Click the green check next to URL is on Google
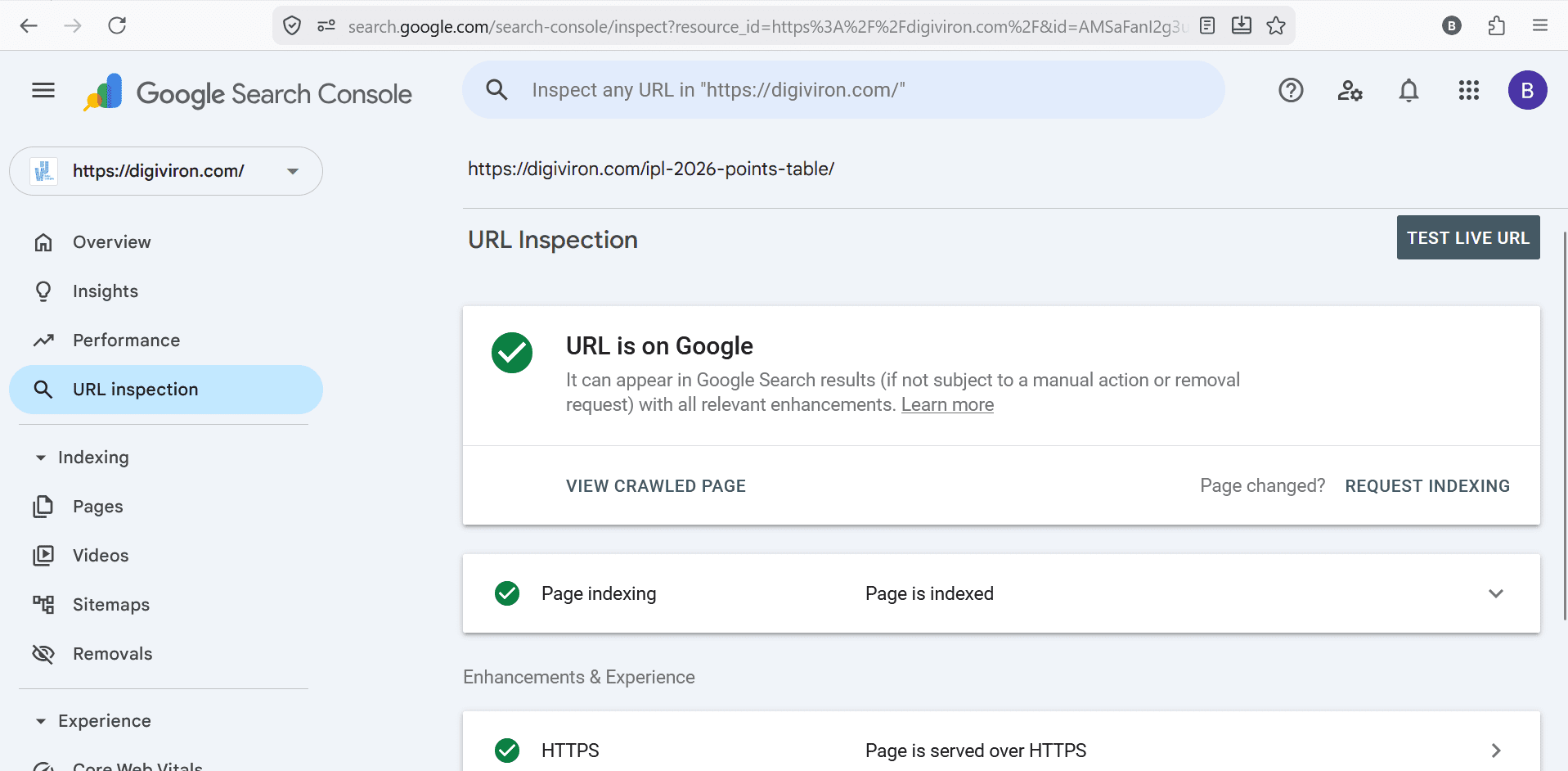Screen dimensions: 1568x771 [x=512, y=353]
